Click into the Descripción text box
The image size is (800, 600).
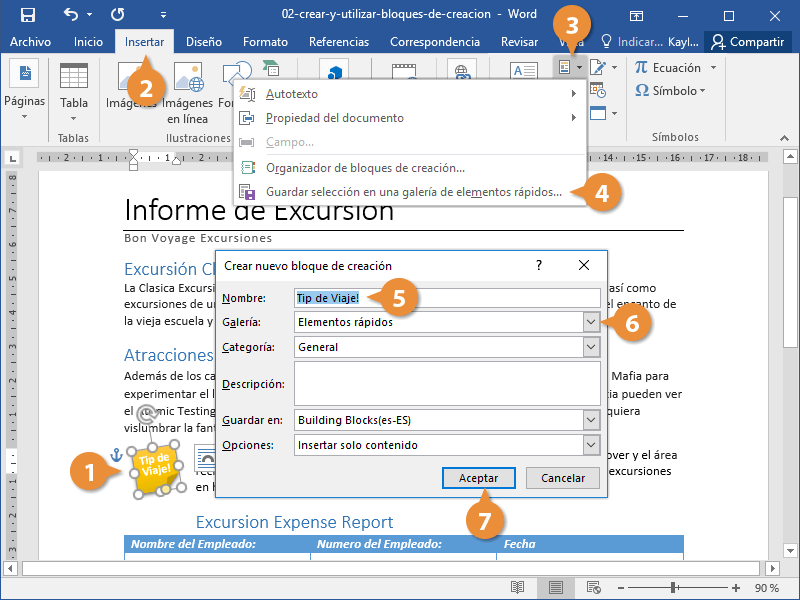click(446, 384)
